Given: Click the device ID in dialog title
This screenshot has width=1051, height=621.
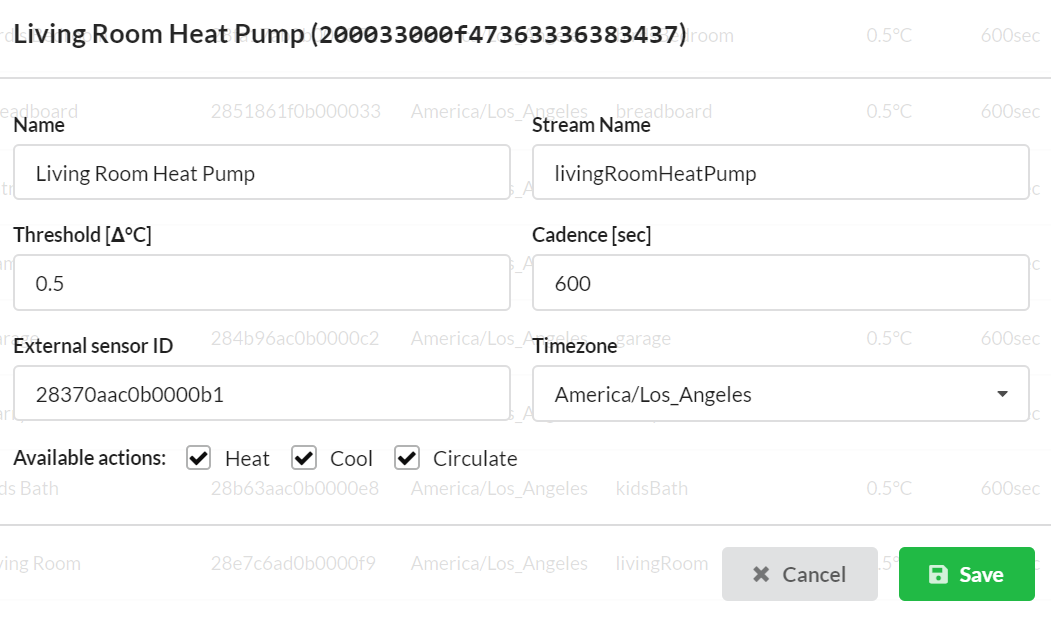Looking at the screenshot, I should pyautogui.click(x=499, y=35).
